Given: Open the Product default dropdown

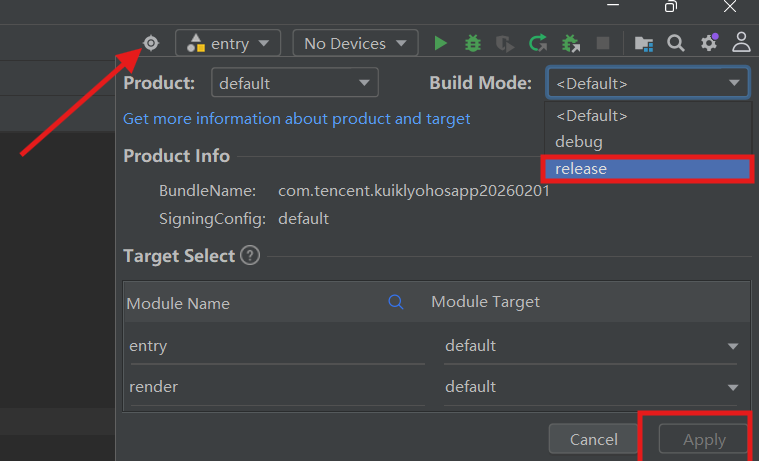Looking at the screenshot, I should [x=295, y=83].
